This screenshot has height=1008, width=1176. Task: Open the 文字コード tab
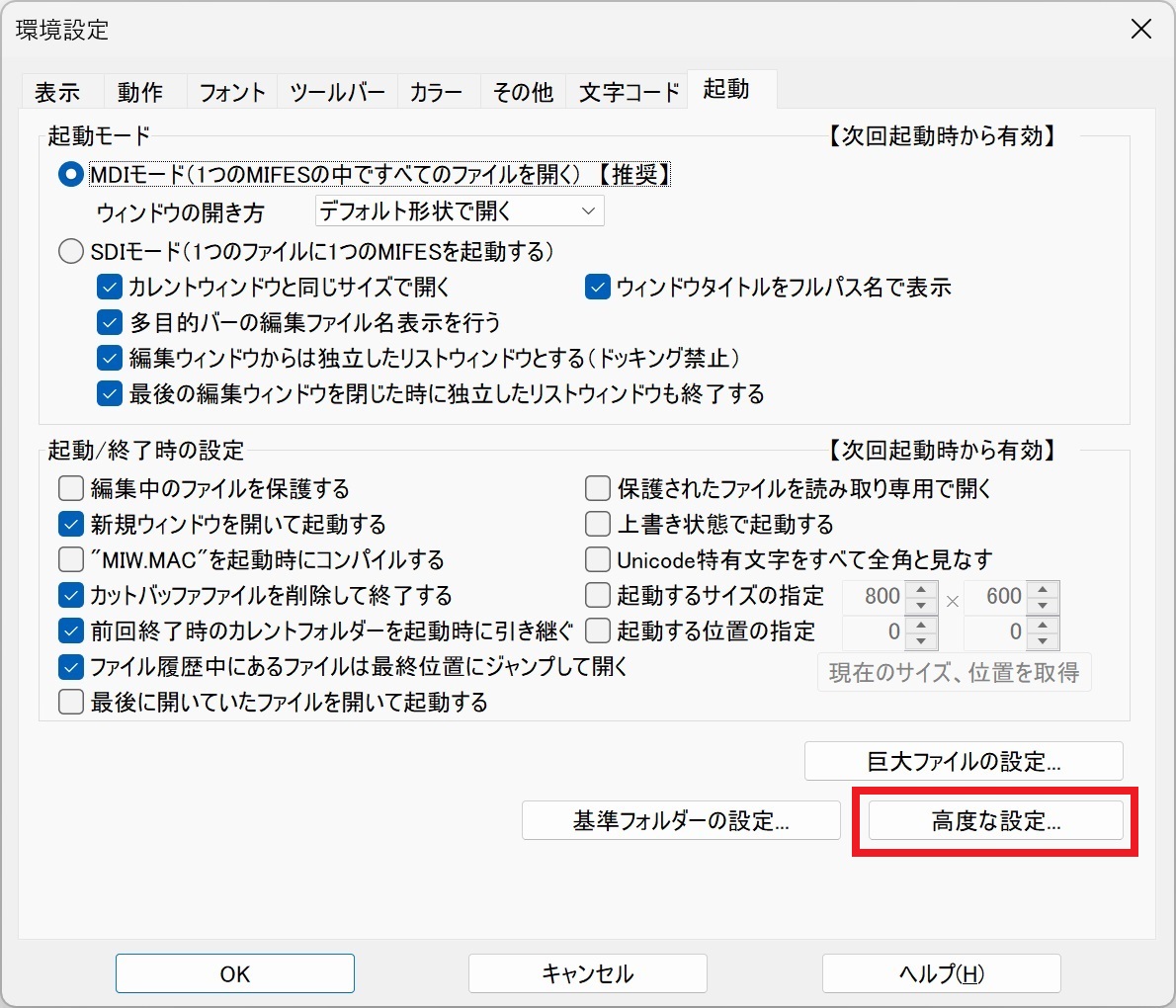click(x=627, y=90)
